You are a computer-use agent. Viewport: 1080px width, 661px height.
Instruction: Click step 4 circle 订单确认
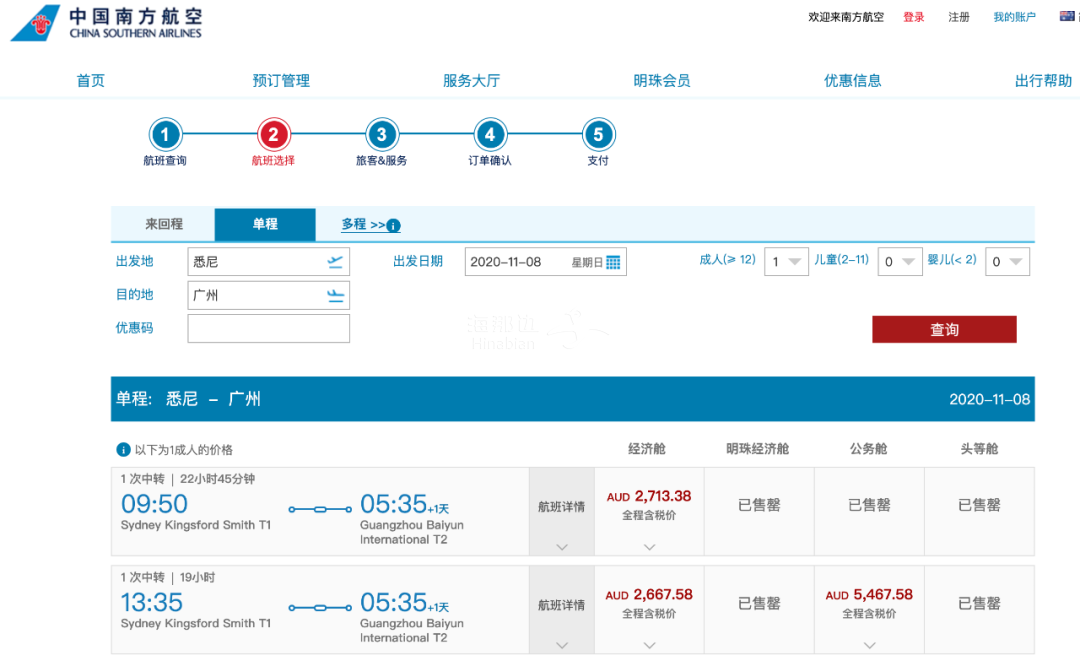point(490,134)
